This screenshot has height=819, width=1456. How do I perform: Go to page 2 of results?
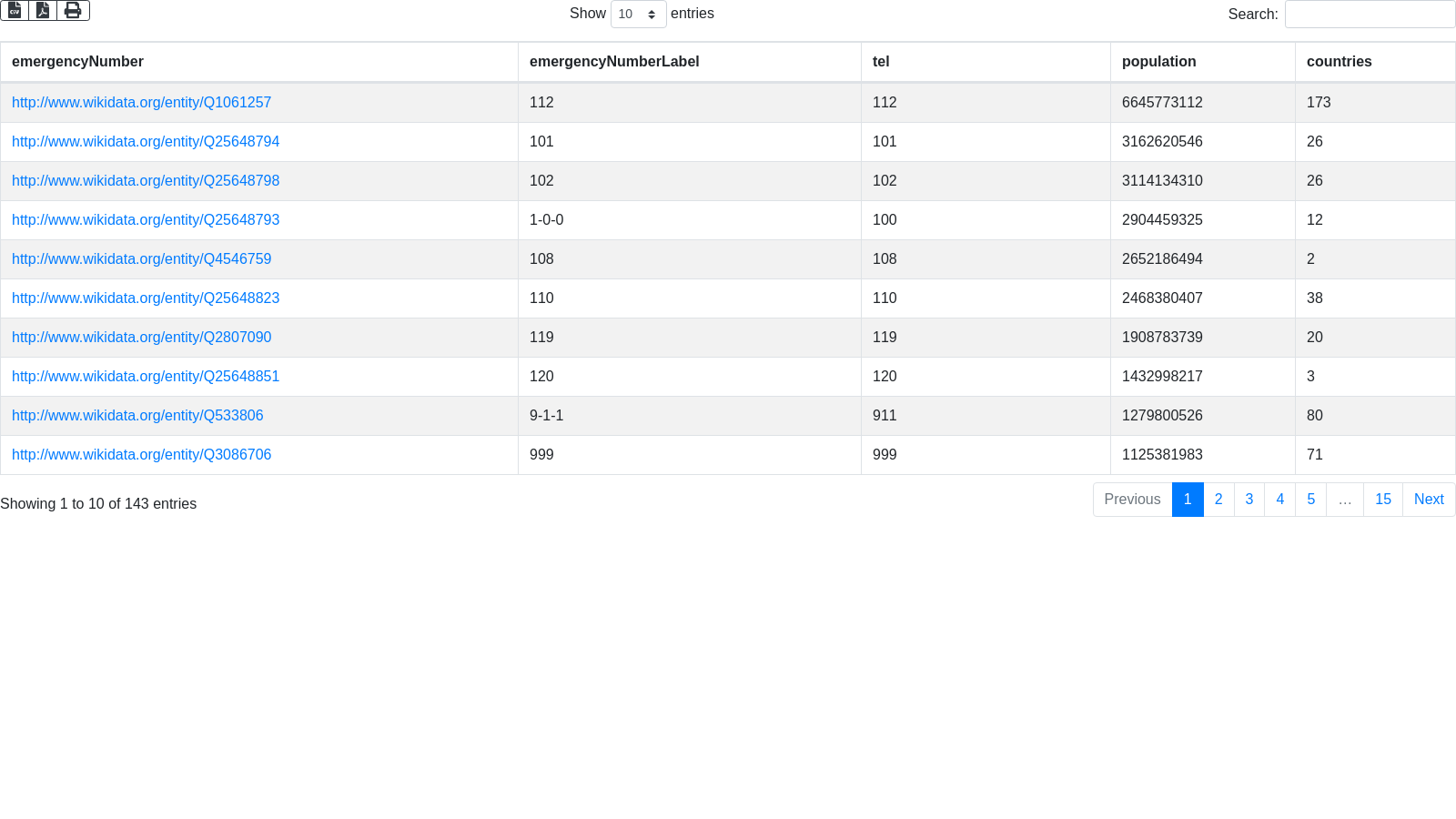tap(1218, 500)
